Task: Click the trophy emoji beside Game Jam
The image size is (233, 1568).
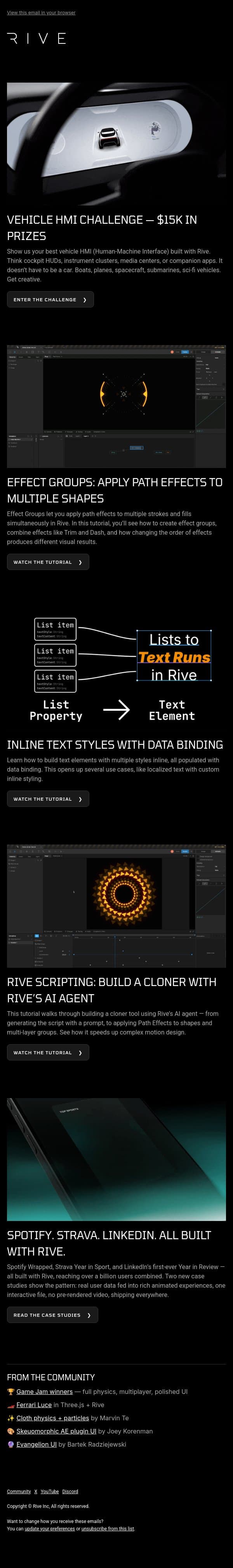Action: [10, 1392]
